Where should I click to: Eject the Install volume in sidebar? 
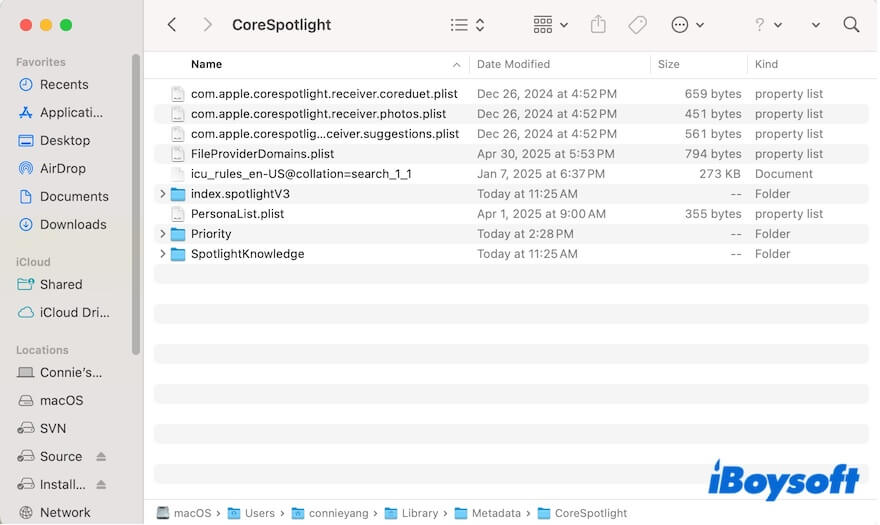[101, 485]
